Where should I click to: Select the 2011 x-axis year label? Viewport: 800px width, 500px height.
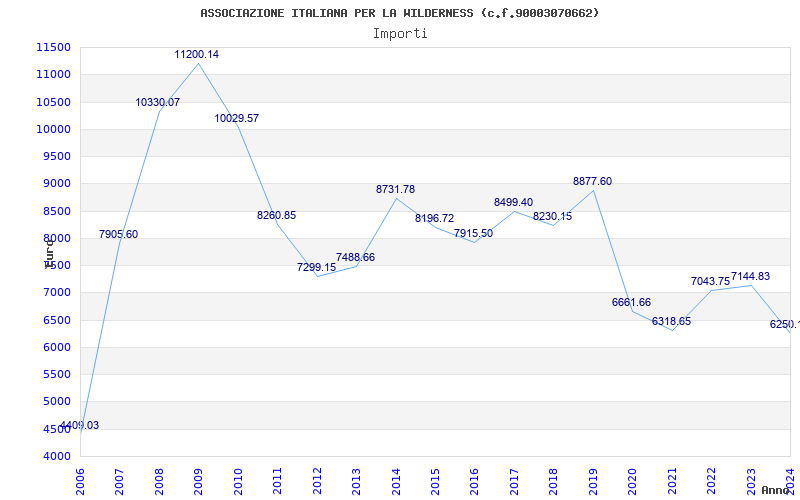click(277, 482)
